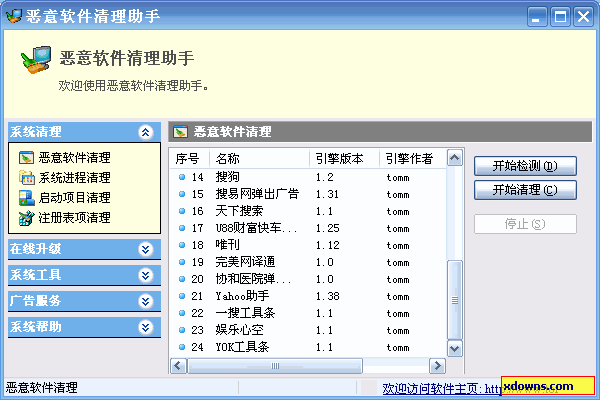
Task: Click the bullet icon for row 21 Yahoo助手
Action: click(182, 296)
